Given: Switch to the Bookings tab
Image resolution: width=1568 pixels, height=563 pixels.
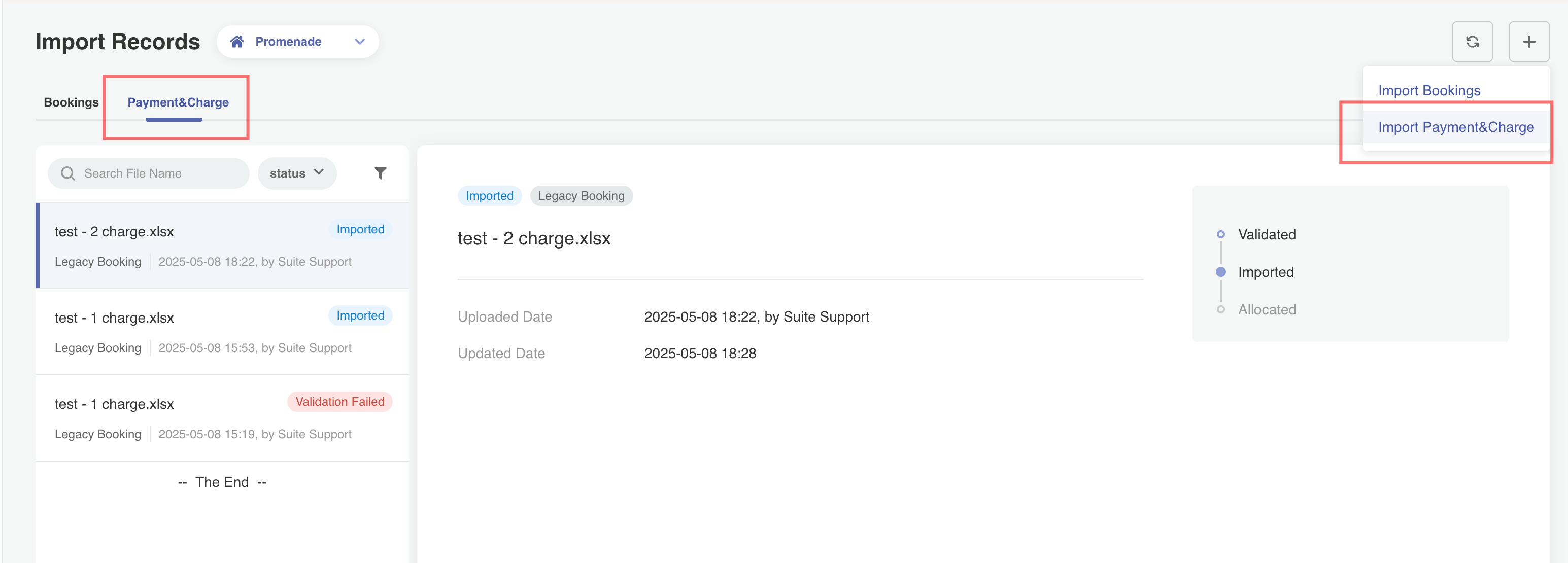Looking at the screenshot, I should tap(71, 102).
